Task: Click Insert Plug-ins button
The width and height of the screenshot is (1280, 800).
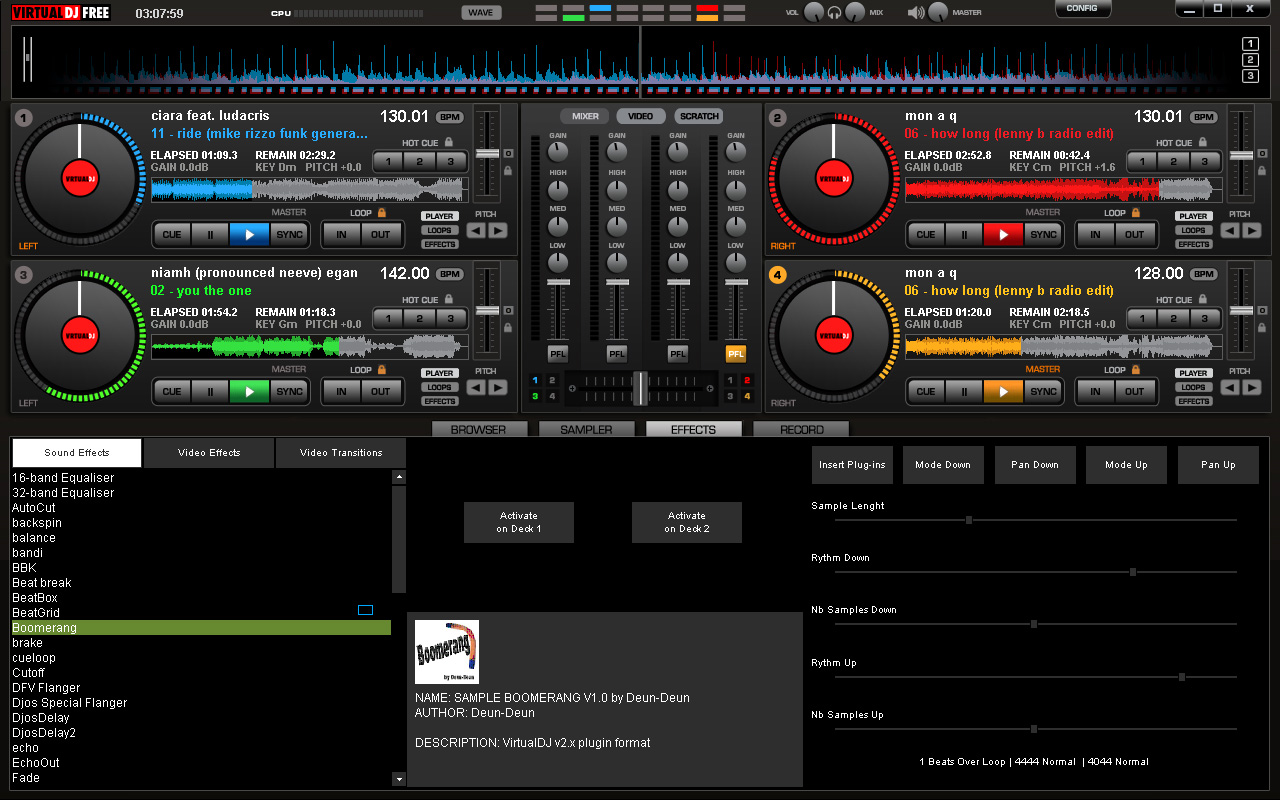Action: [x=852, y=465]
